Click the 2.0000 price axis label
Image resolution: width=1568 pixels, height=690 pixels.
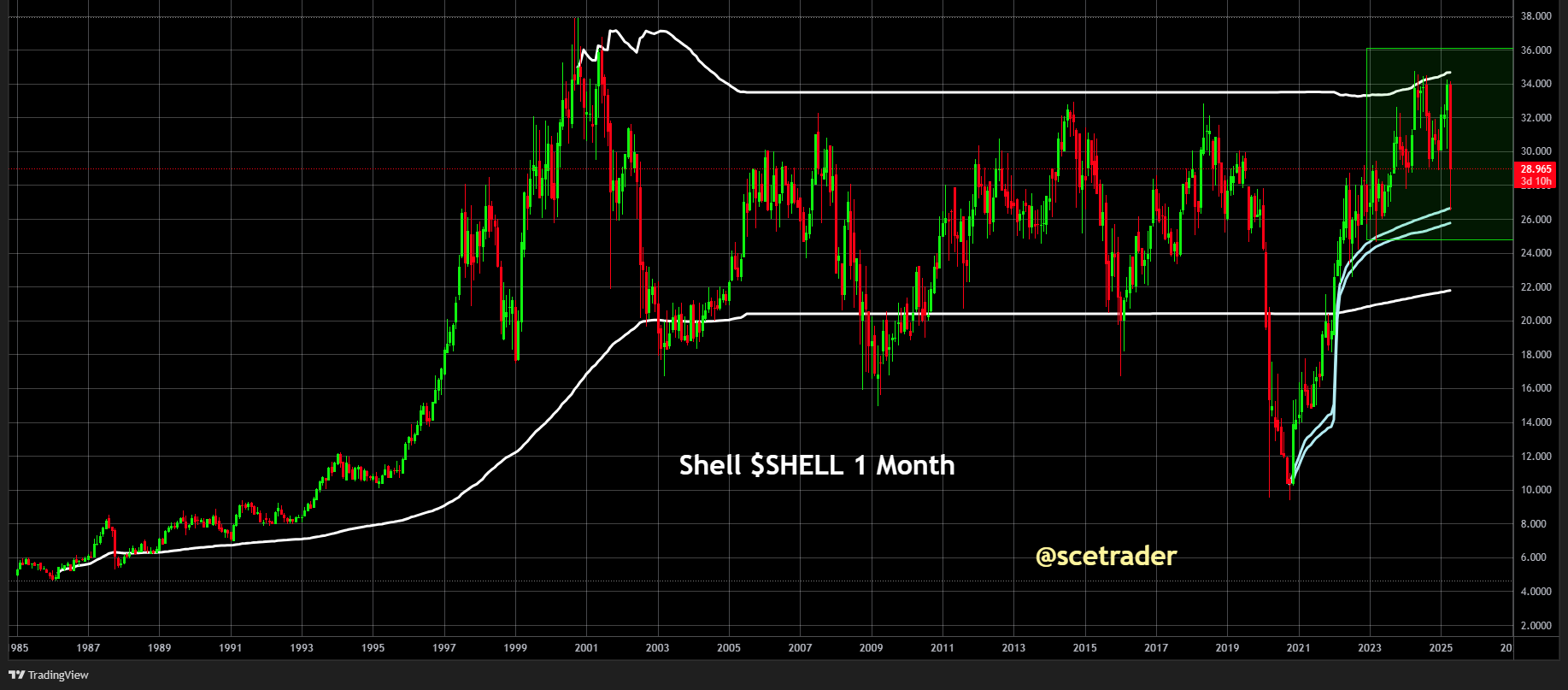coord(1536,626)
